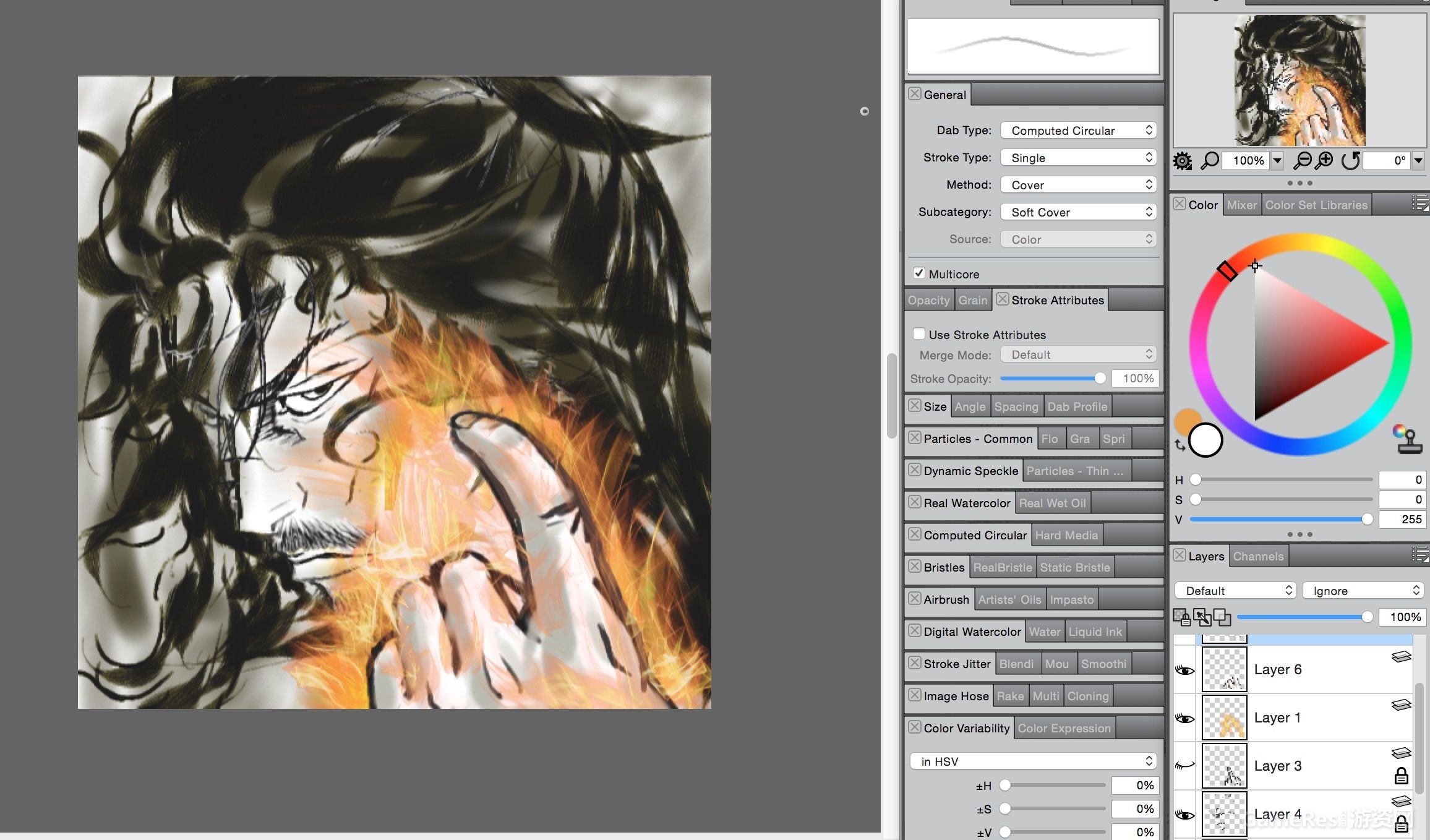Click the Navigator zoom in magnifier
The image size is (1430, 840).
pyautogui.click(x=1324, y=161)
